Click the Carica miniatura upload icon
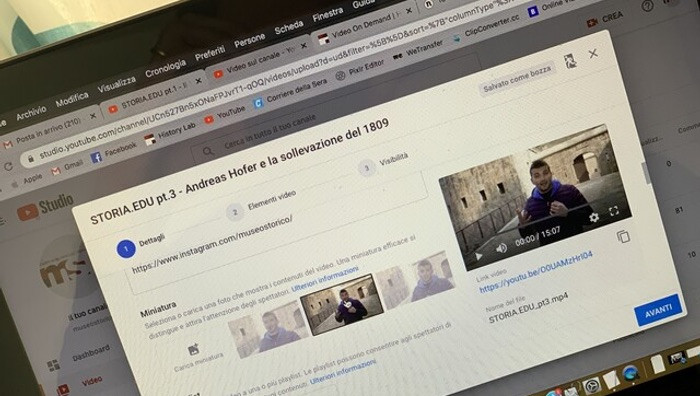This screenshot has width=700, height=396. [193, 350]
